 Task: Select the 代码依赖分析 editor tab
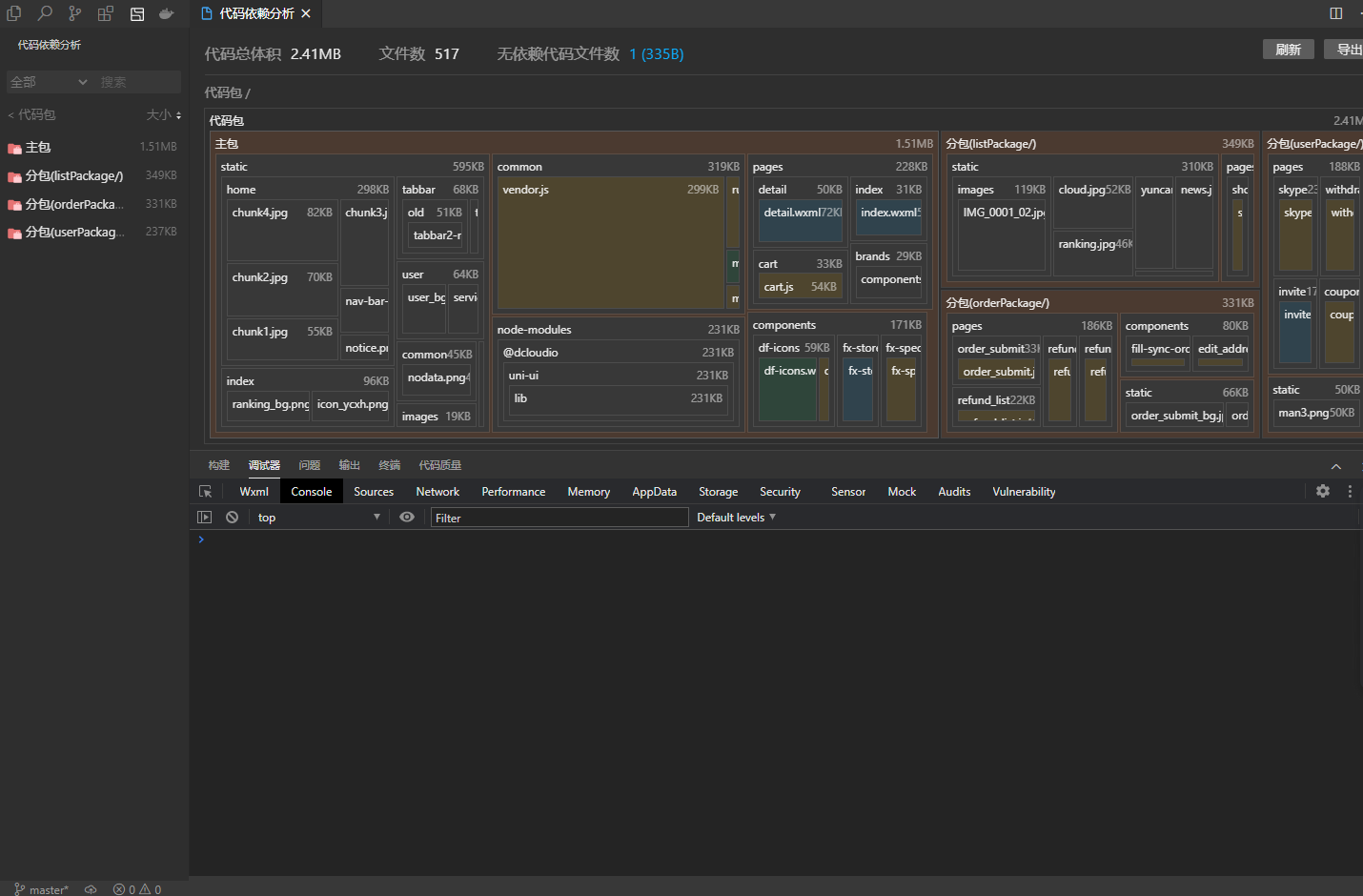click(x=255, y=13)
